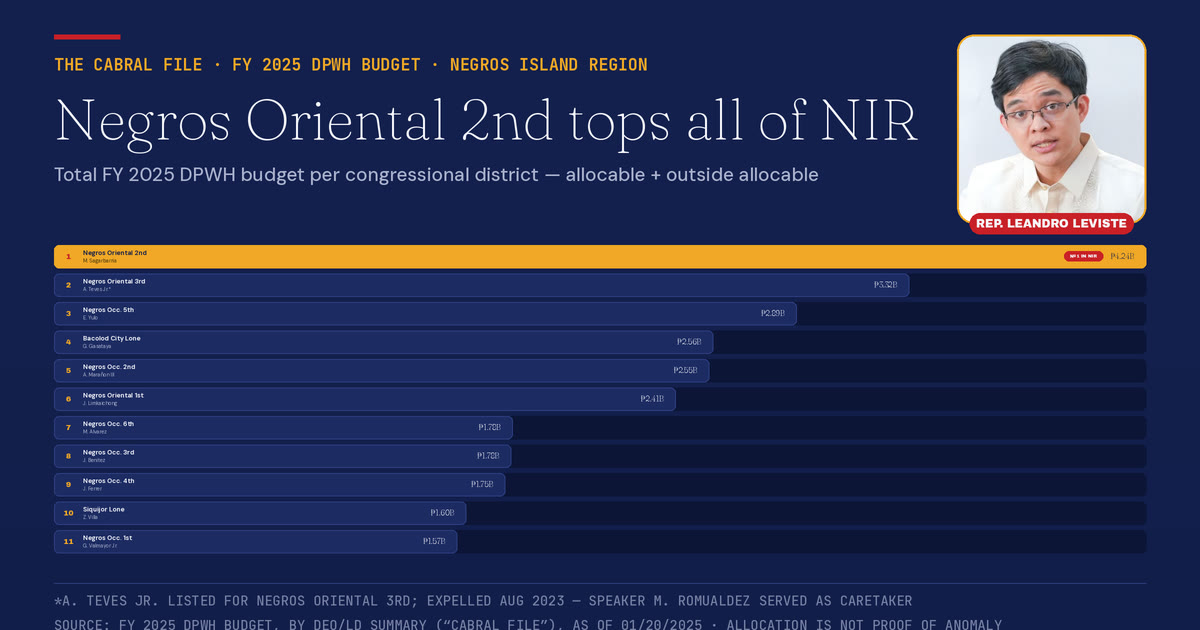Click the ₱2.55B bar value
The image size is (1200, 630).
pyautogui.click(x=685, y=371)
